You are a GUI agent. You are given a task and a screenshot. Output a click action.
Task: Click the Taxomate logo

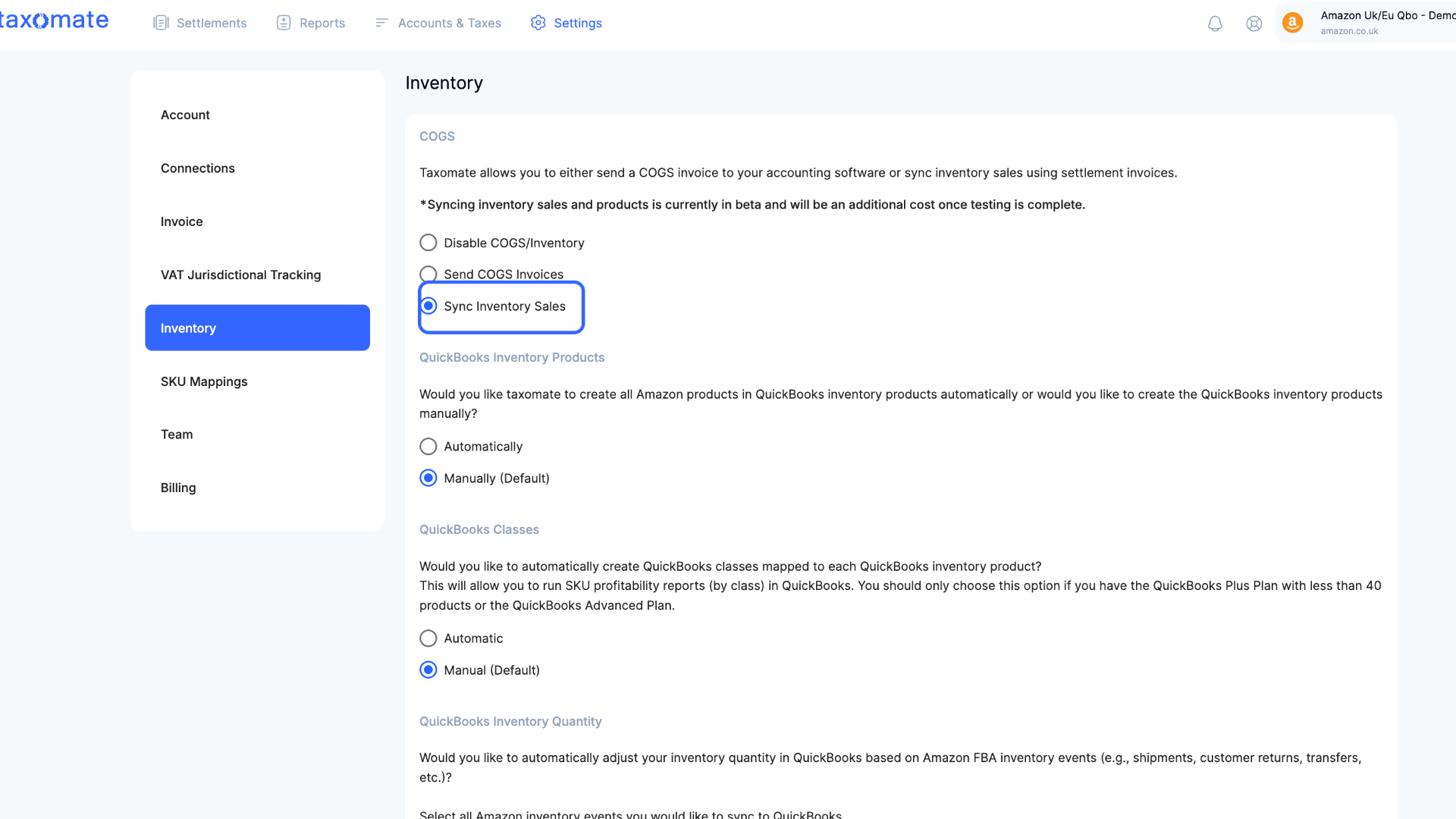(54, 20)
